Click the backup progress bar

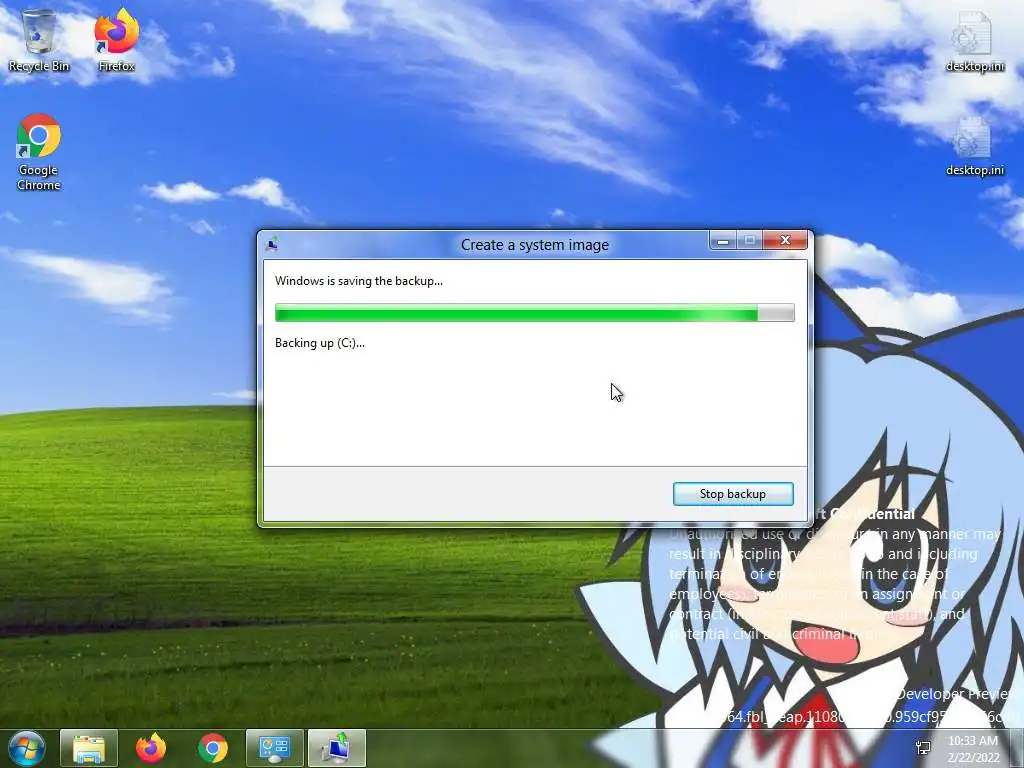pos(534,313)
